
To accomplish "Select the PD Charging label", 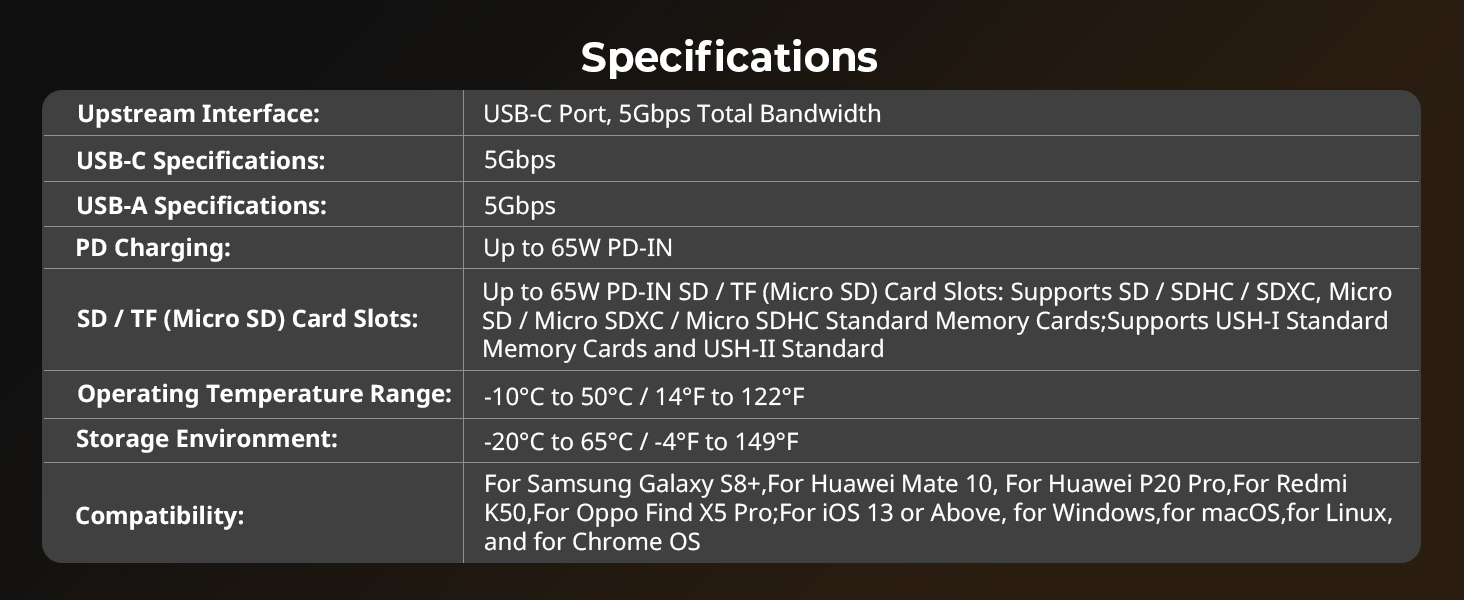I will pos(153,248).
